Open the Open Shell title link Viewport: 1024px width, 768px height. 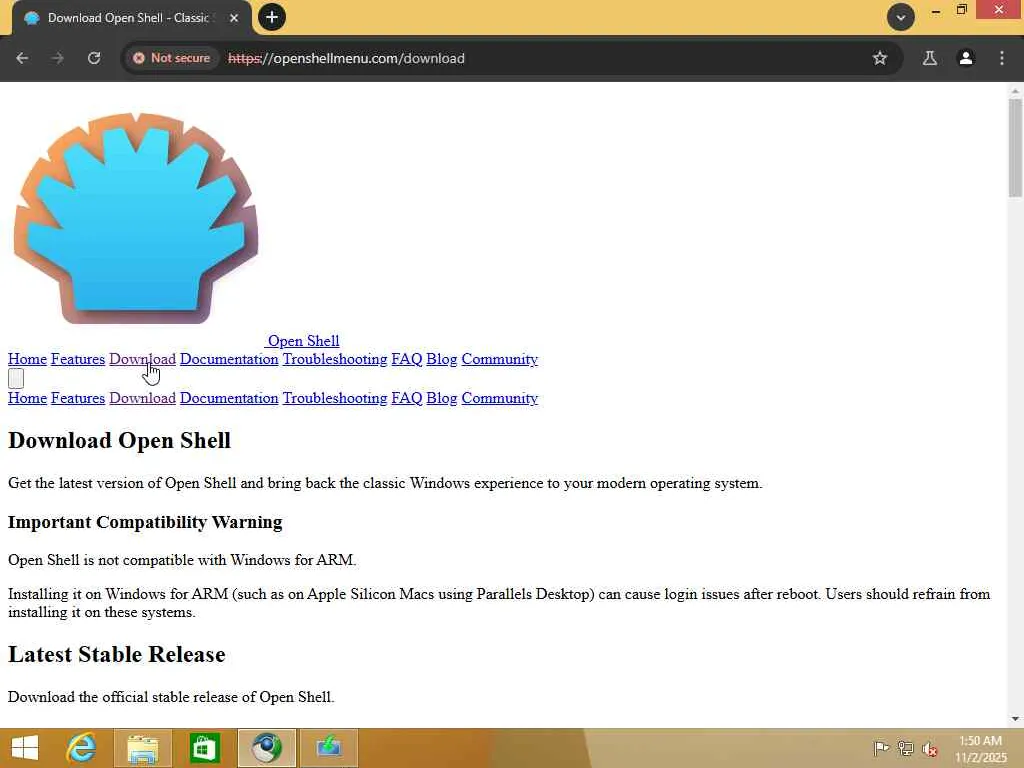303,341
